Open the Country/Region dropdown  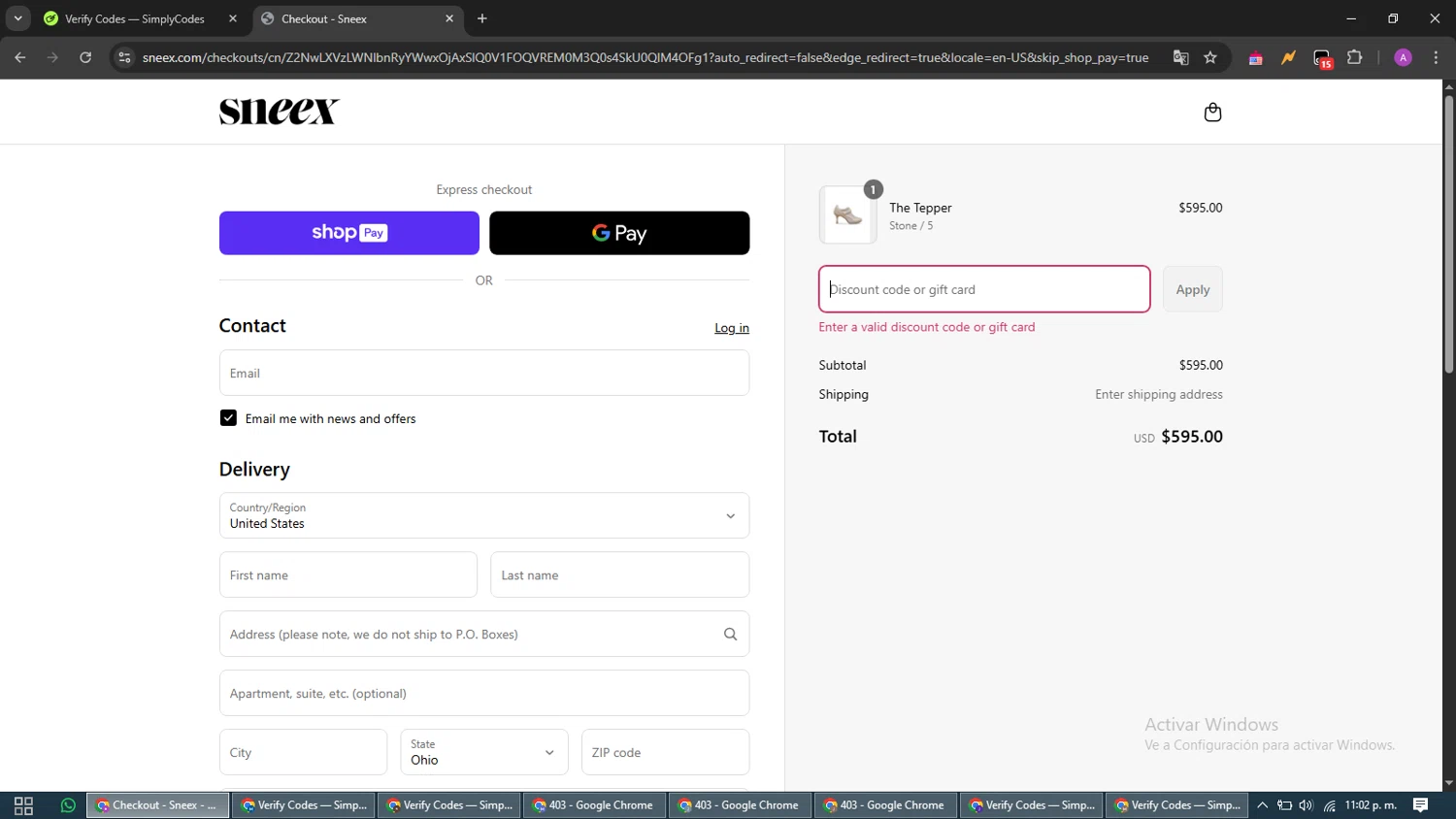point(484,515)
